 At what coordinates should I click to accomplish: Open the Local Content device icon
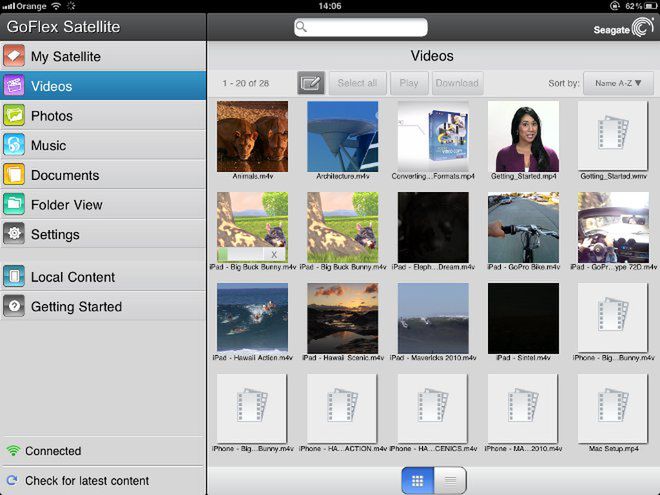pos(14,277)
